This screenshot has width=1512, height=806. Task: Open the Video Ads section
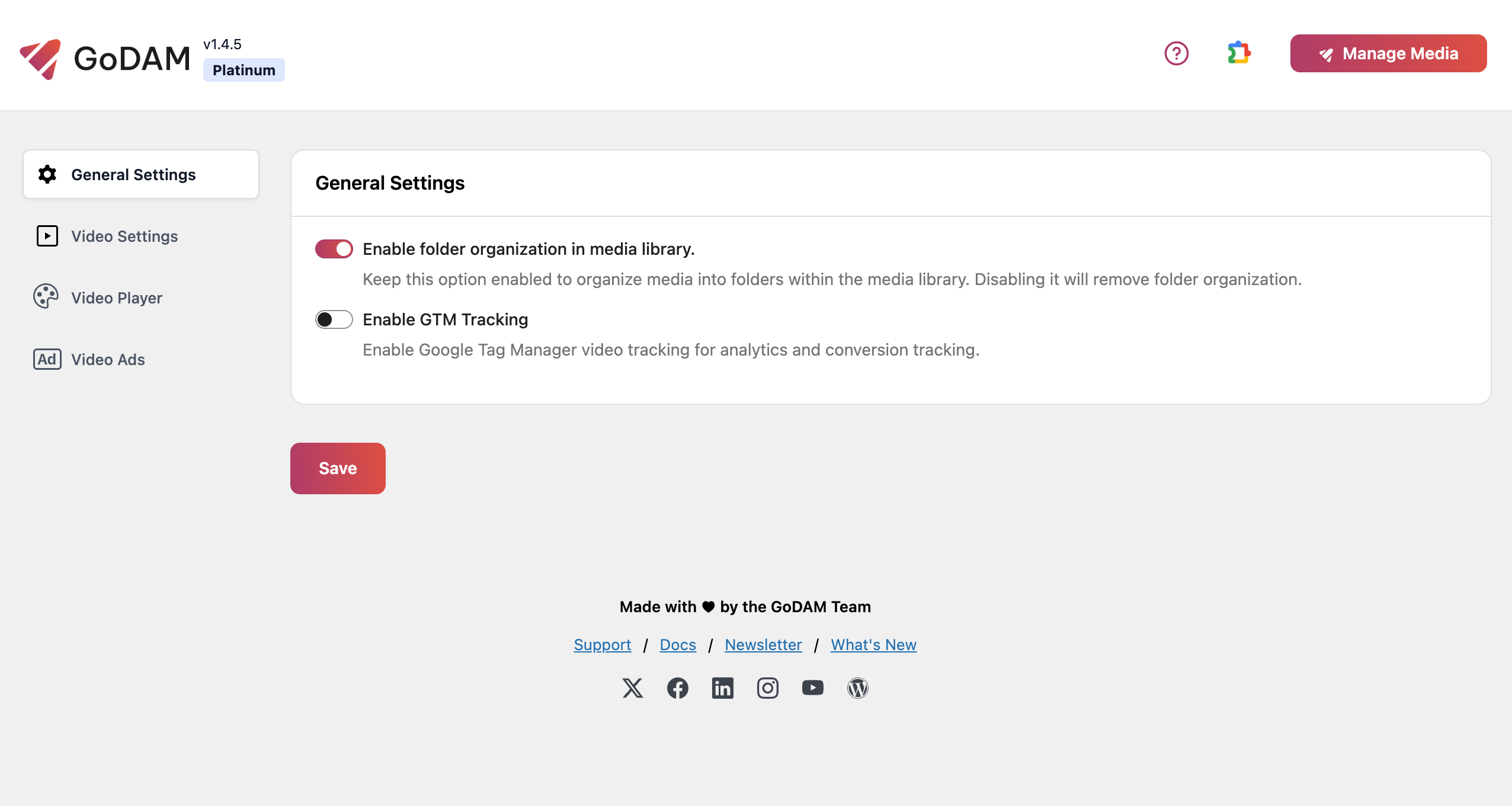pos(108,359)
